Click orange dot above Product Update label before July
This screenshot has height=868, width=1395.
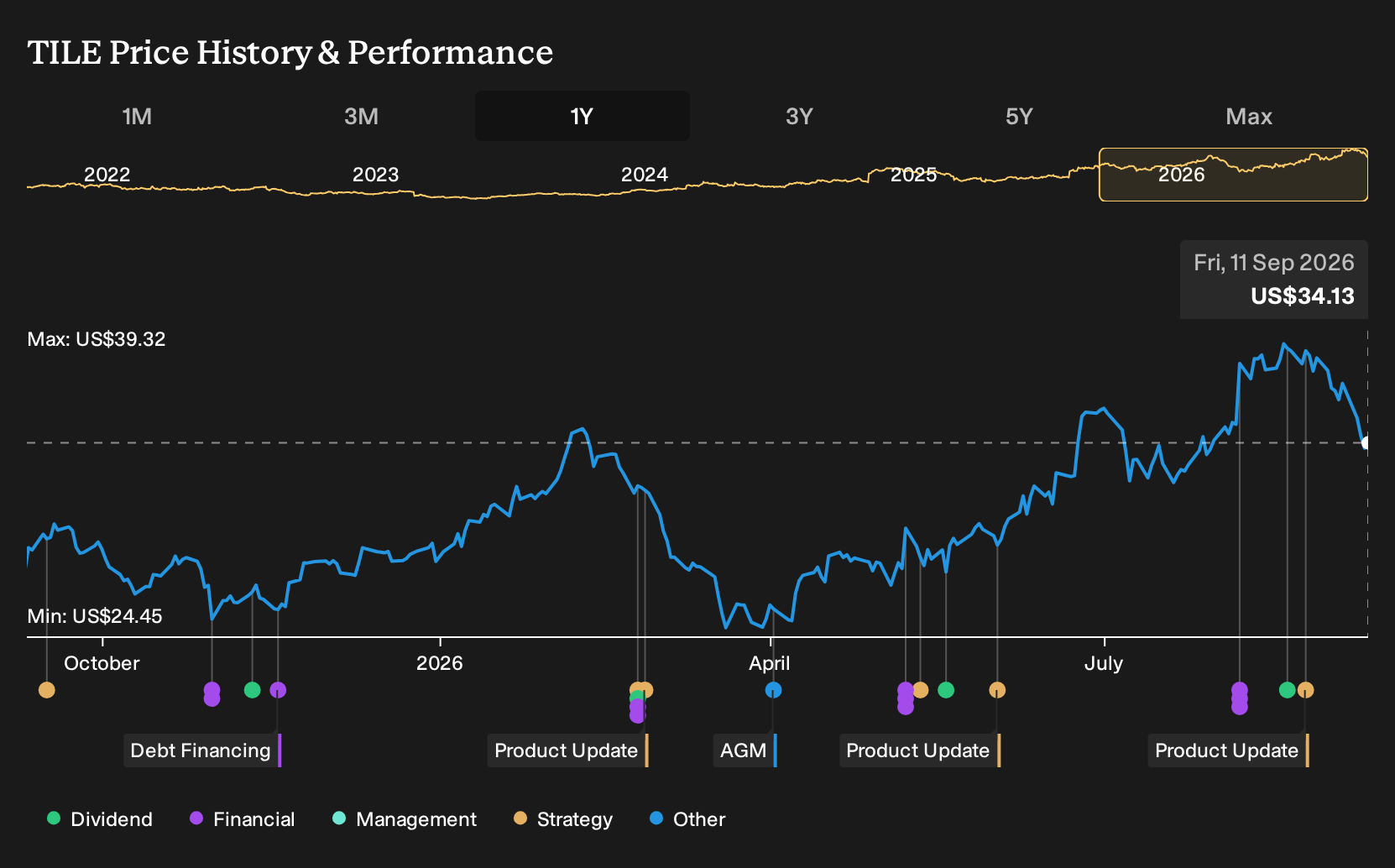(x=997, y=690)
